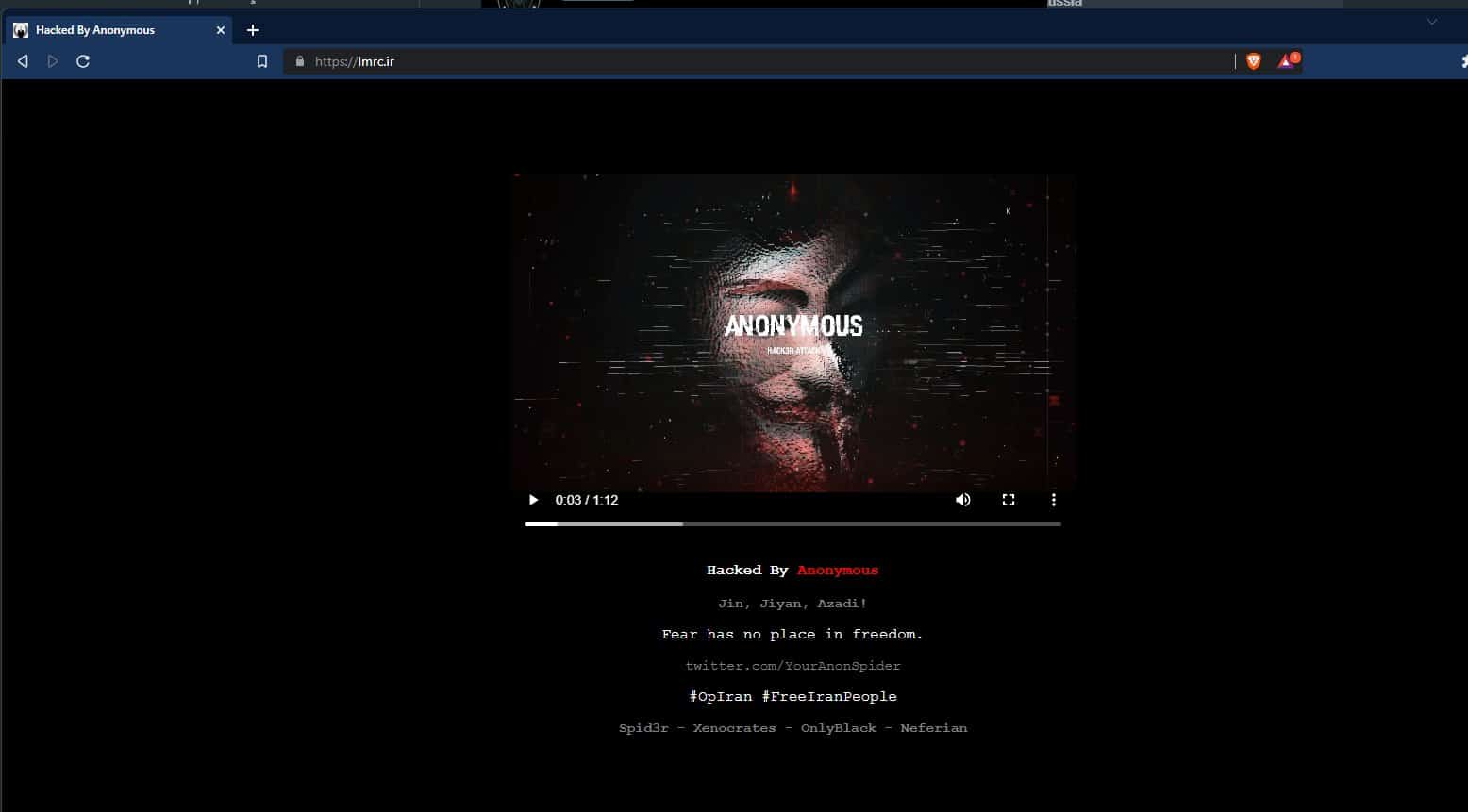Open the tab search chevron

[x=1431, y=22]
